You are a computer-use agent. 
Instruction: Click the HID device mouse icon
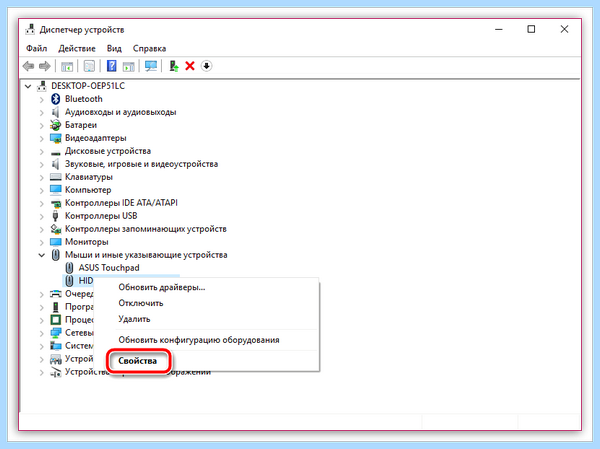69,281
